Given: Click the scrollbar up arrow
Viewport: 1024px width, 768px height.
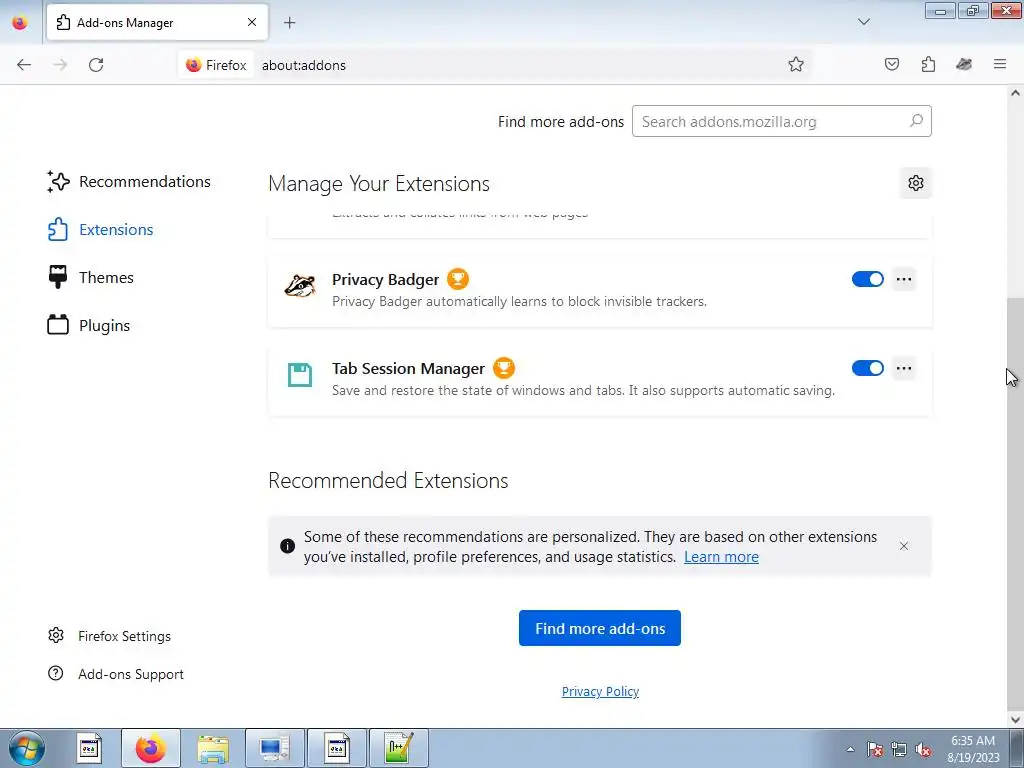Looking at the screenshot, I should tap(1015, 93).
